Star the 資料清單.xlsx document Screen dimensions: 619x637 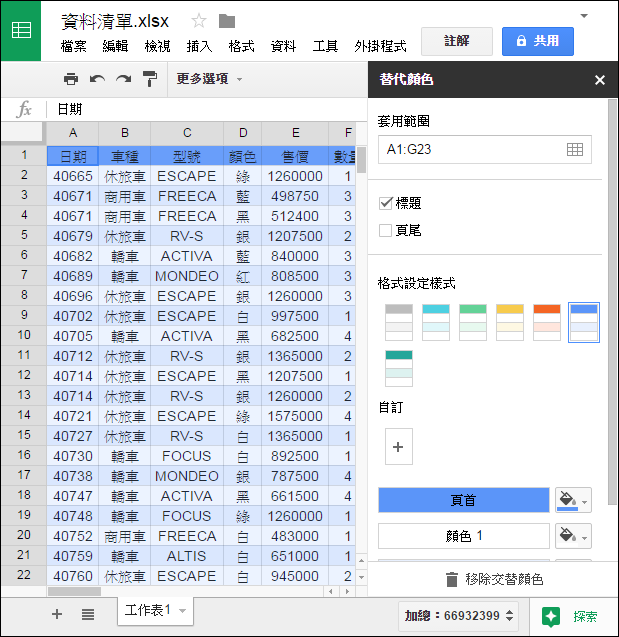click(199, 21)
